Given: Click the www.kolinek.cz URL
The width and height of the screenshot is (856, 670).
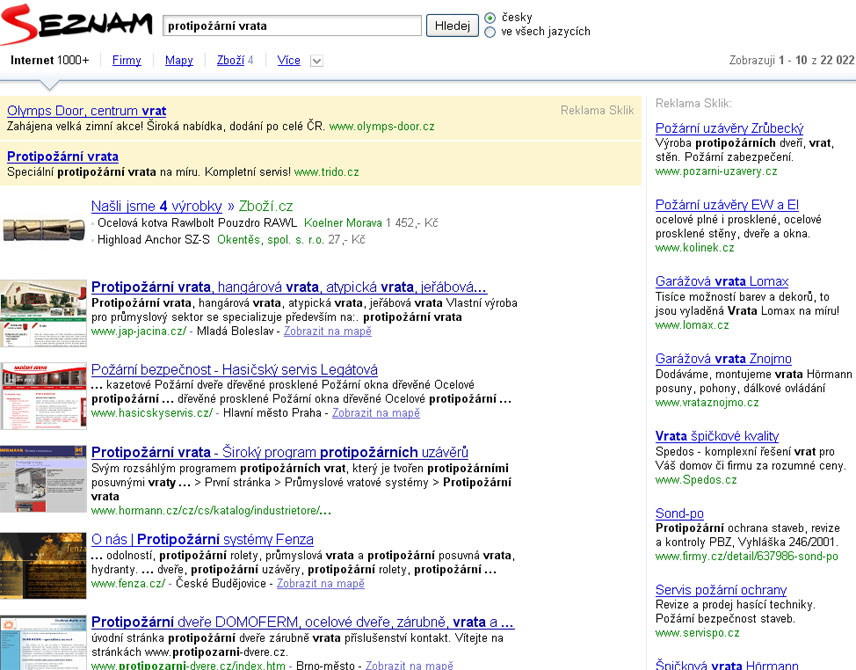Looking at the screenshot, I should [x=695, y=248].
